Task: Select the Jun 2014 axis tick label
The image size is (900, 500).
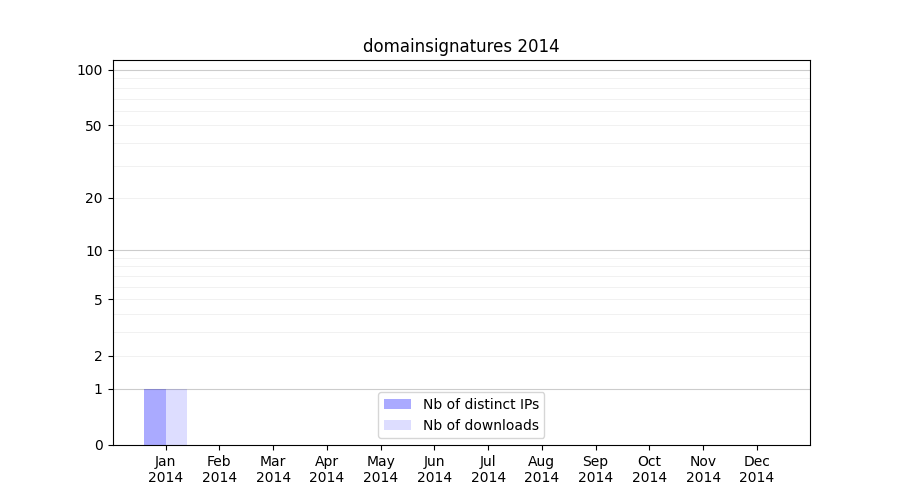Action: pos(434,469)
